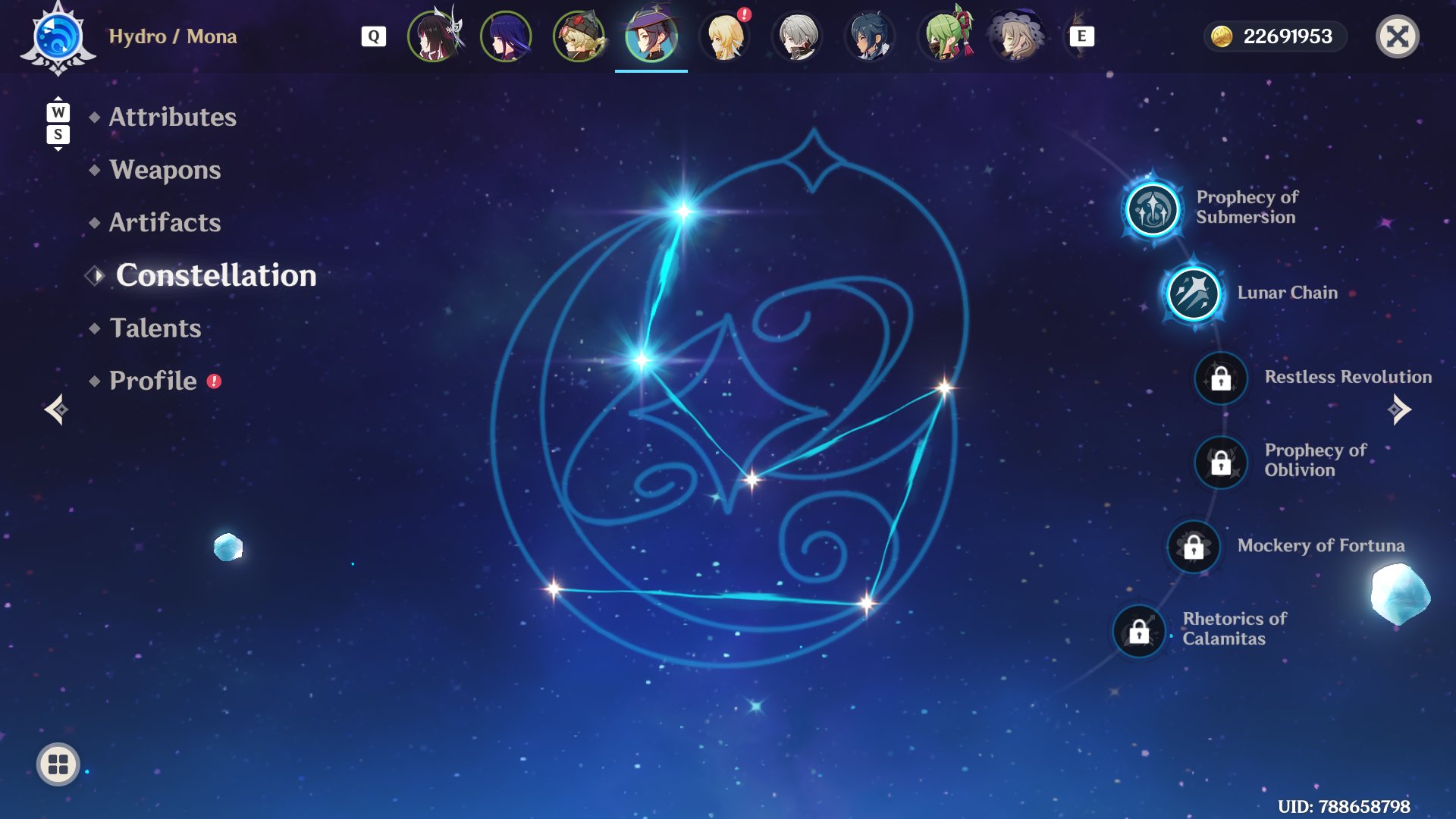Open the Talents menu

coord(155,328)
